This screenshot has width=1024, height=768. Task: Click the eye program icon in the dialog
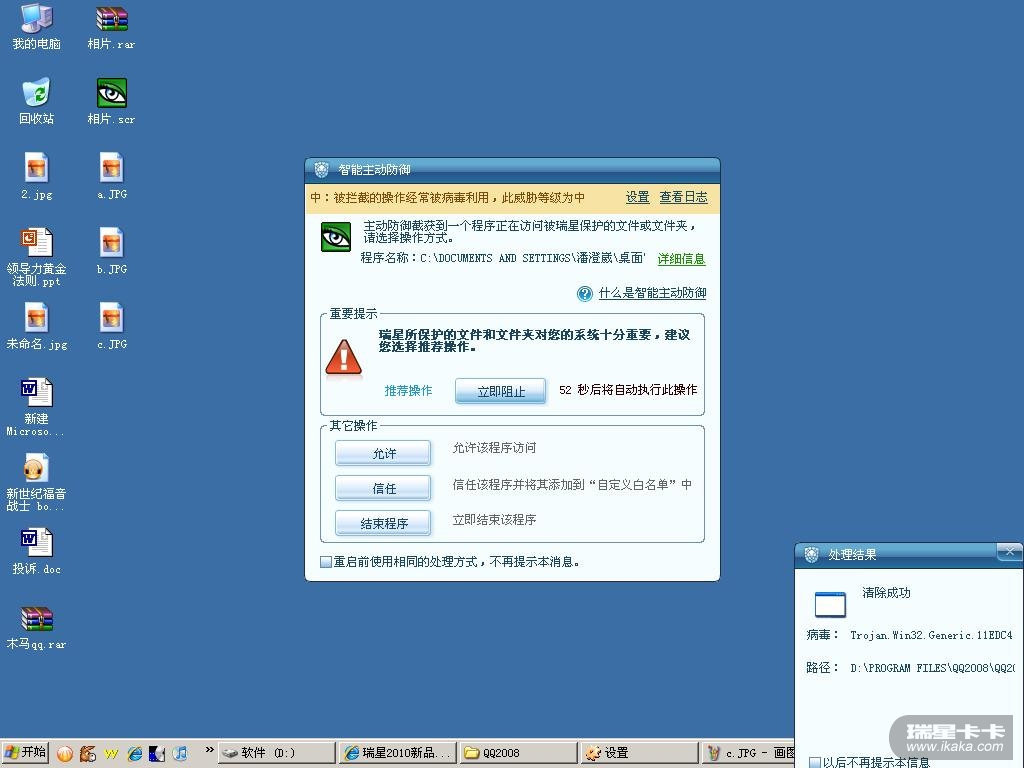point(336,237)
